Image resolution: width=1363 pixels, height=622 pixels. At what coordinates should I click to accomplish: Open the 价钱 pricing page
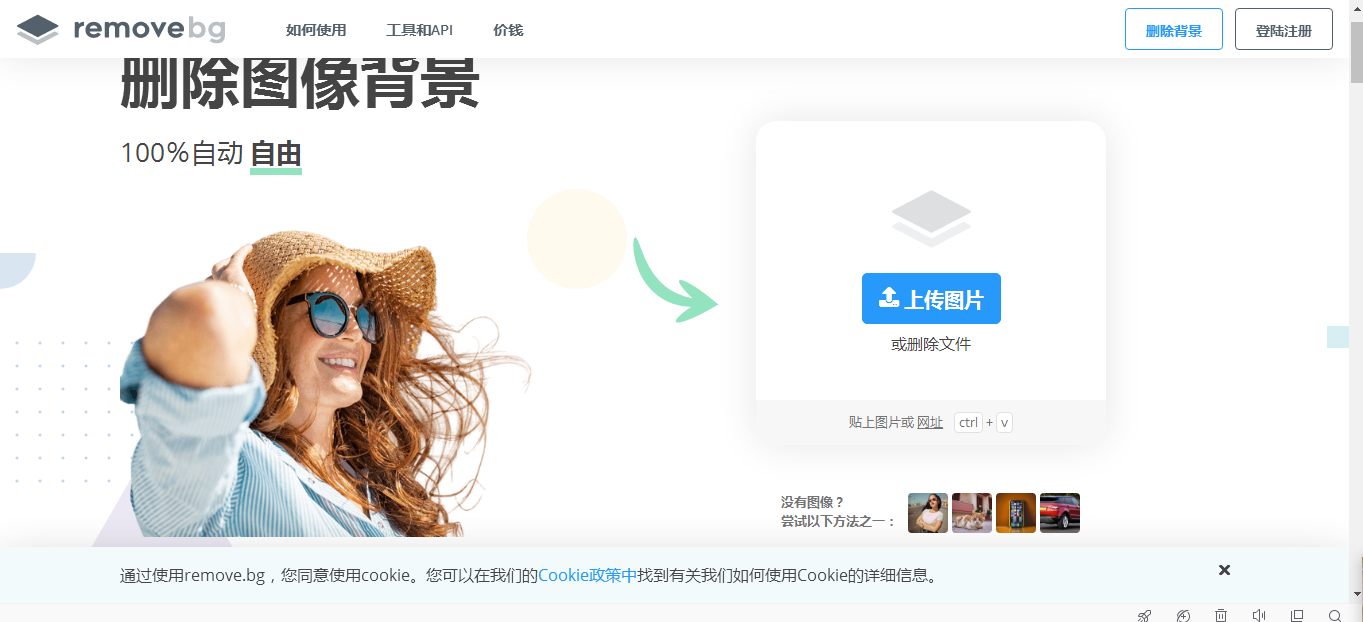(508, 30)
